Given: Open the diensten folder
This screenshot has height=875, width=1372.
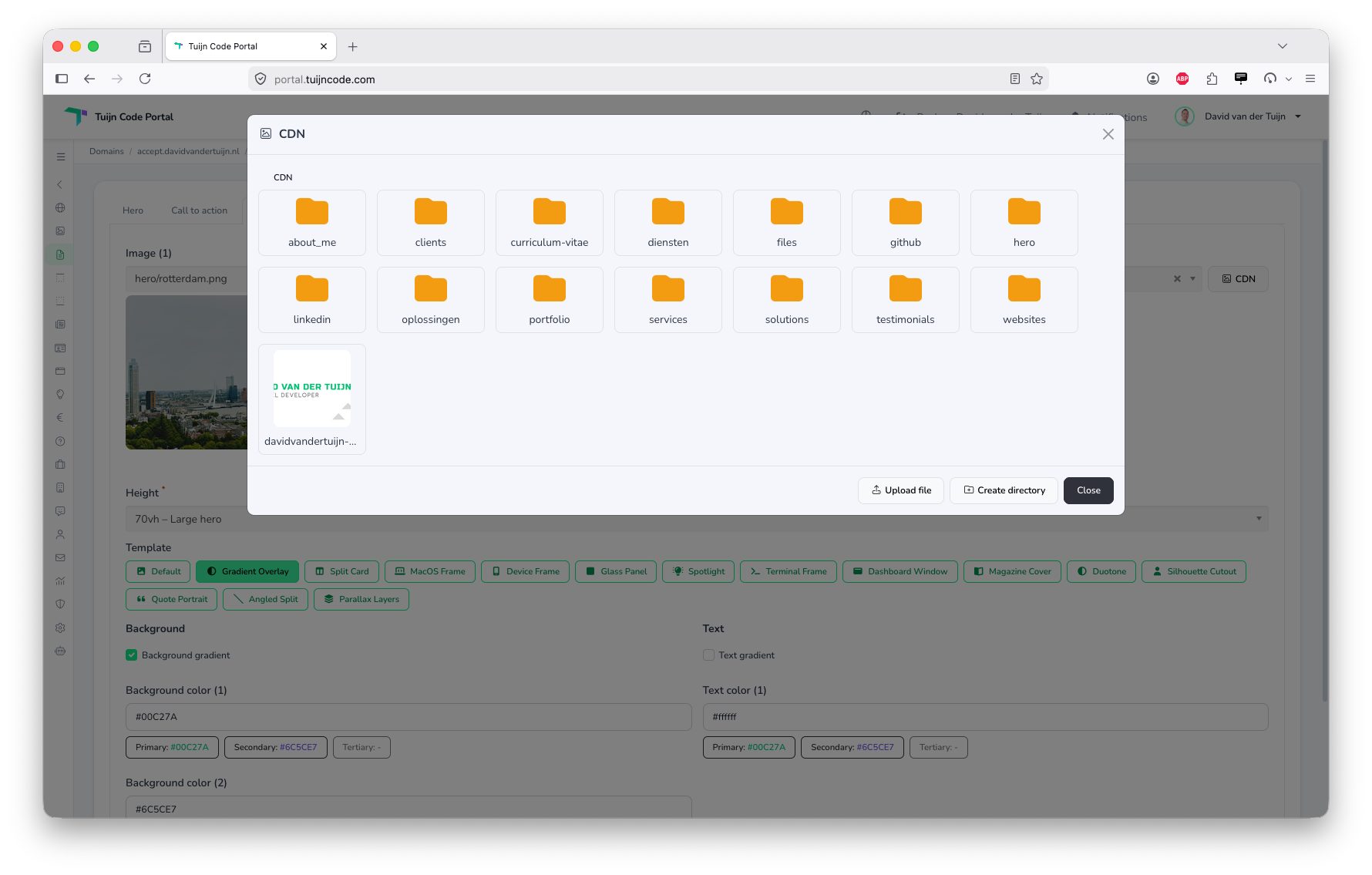Looking at the screenshot, I should coord(668,223).
